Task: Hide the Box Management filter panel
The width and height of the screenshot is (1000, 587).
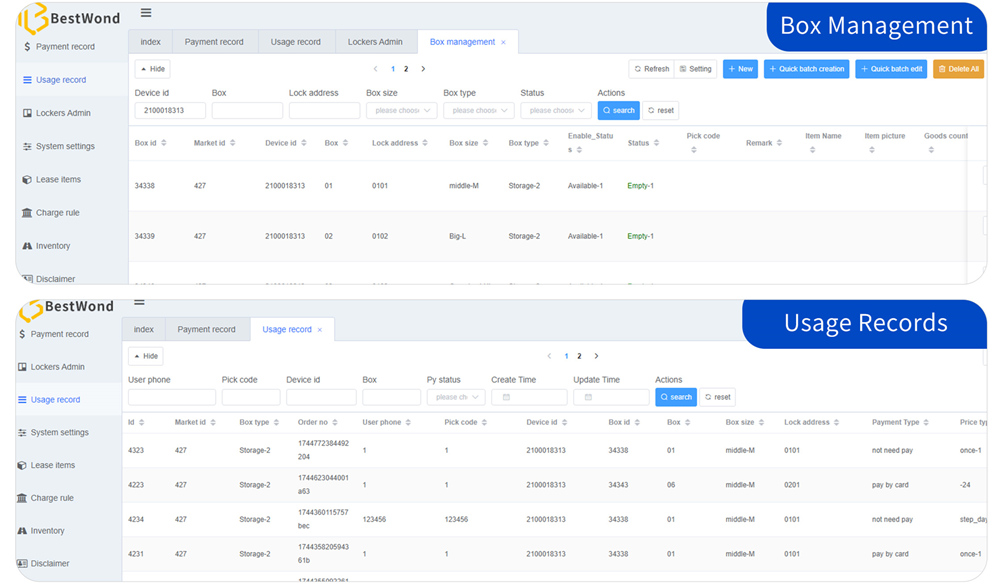Action: pyautogui.click(x=152, y=69)
